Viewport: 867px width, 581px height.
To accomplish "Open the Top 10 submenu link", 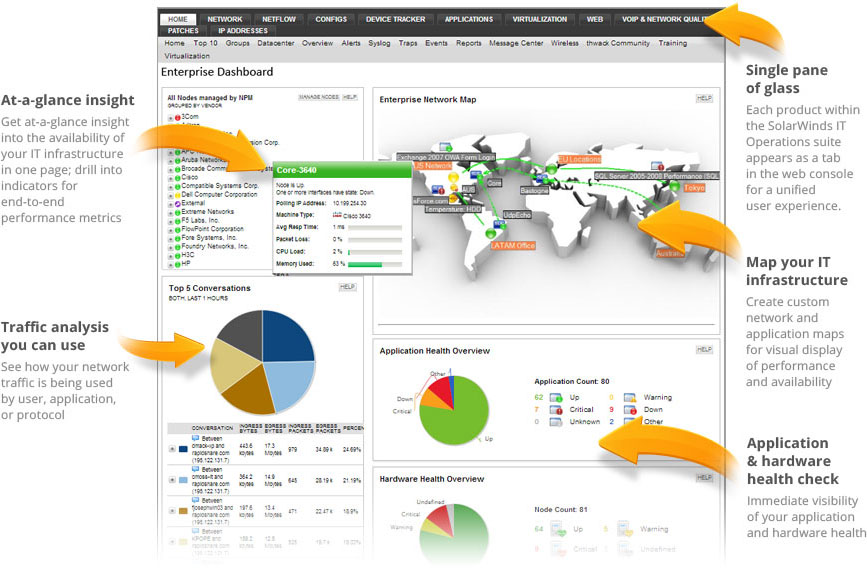I will pos(205,43).
